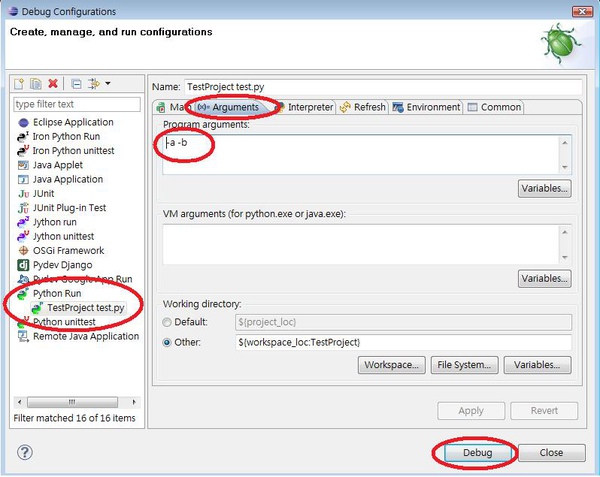
Task: Click the filter launch configurations icon
Action: tap(94, 83)
